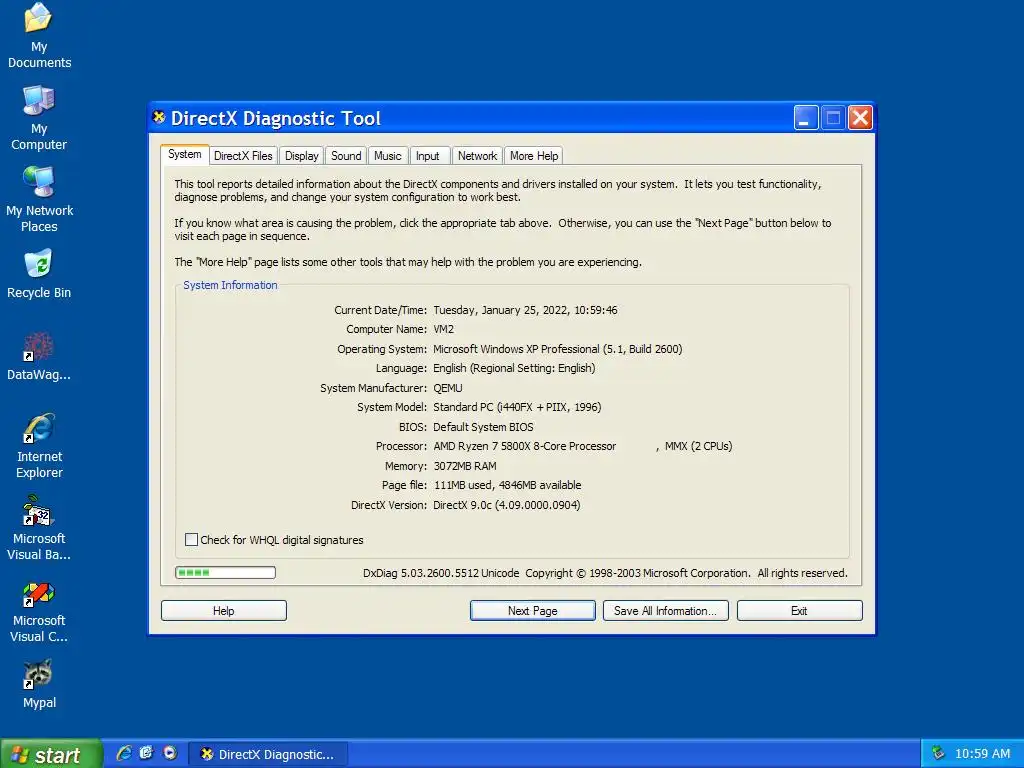This screenshot has height=768, width=1024.
Task: Open the Network tab
Action: pyautogui.click(x=477, y=156)
